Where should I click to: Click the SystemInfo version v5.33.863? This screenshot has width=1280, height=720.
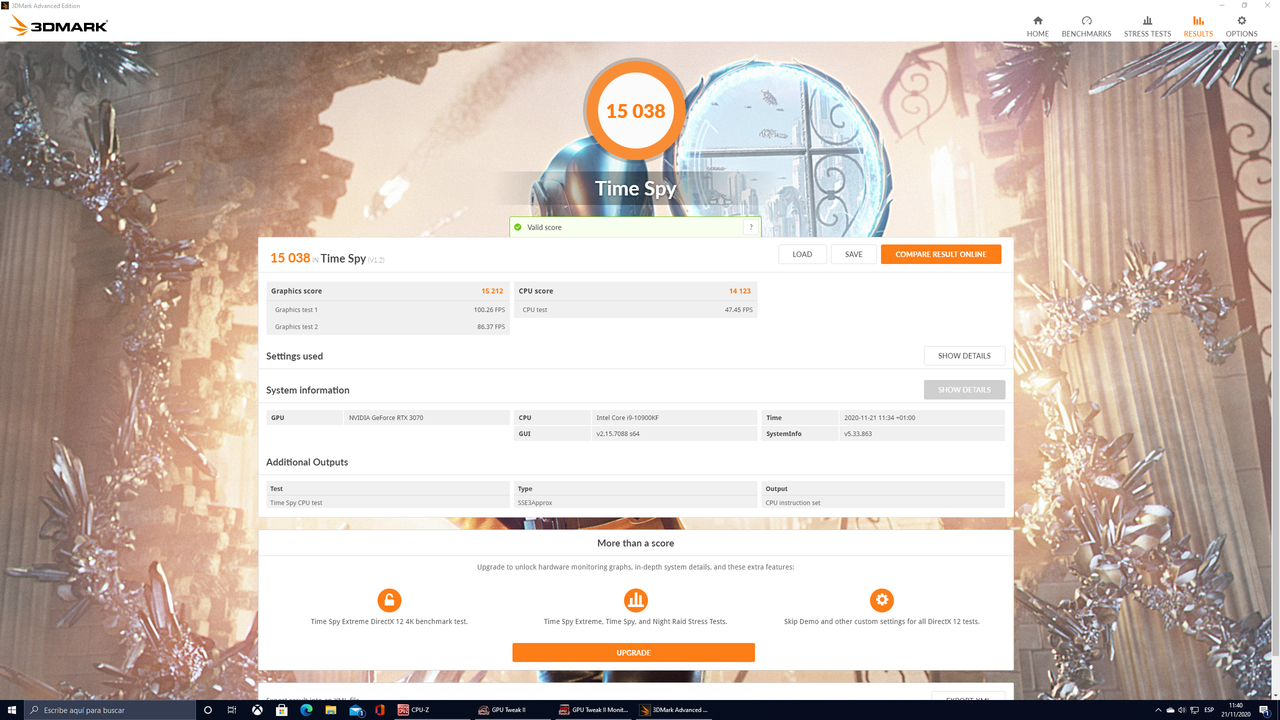pyautogui.click(x=858, y=434)
